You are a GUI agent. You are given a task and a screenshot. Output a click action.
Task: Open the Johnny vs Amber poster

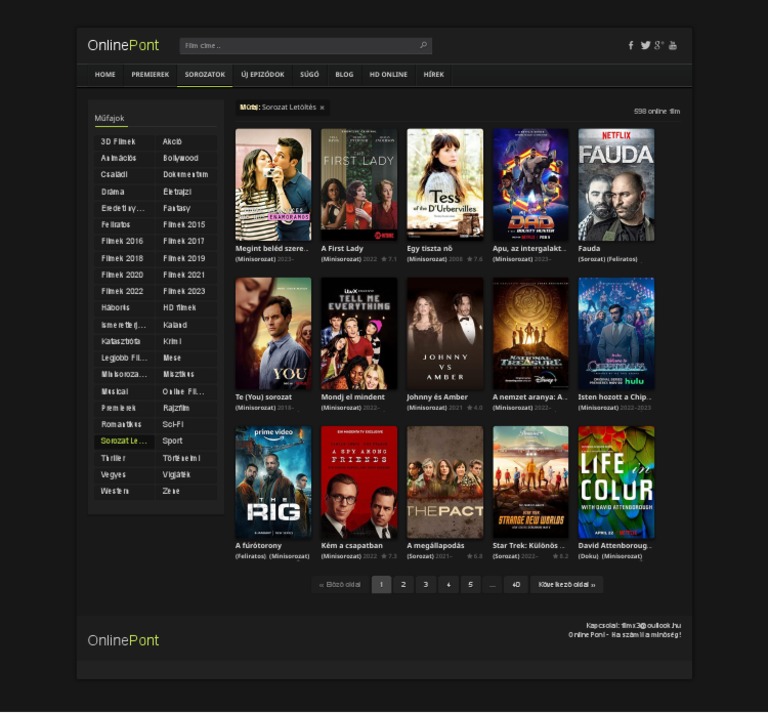(x=445, y=333)
